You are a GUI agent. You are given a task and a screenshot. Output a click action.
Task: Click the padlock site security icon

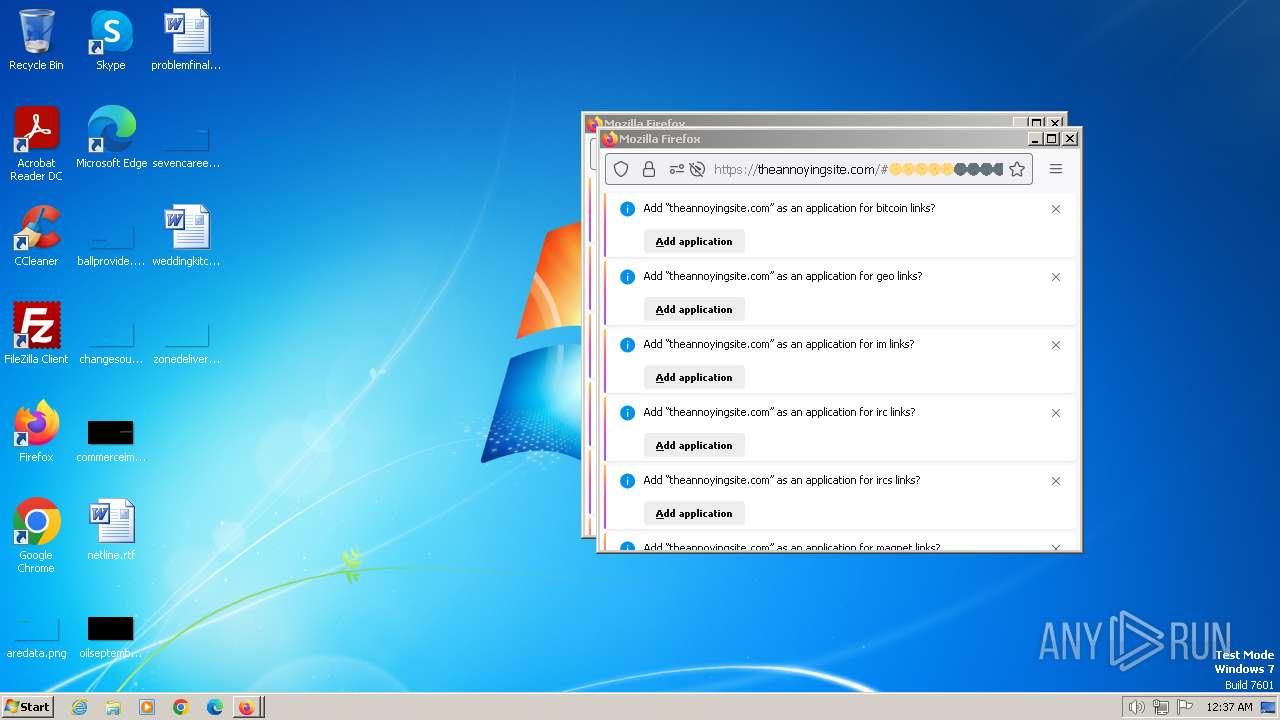pyautogui.click(x=649, y=169)
